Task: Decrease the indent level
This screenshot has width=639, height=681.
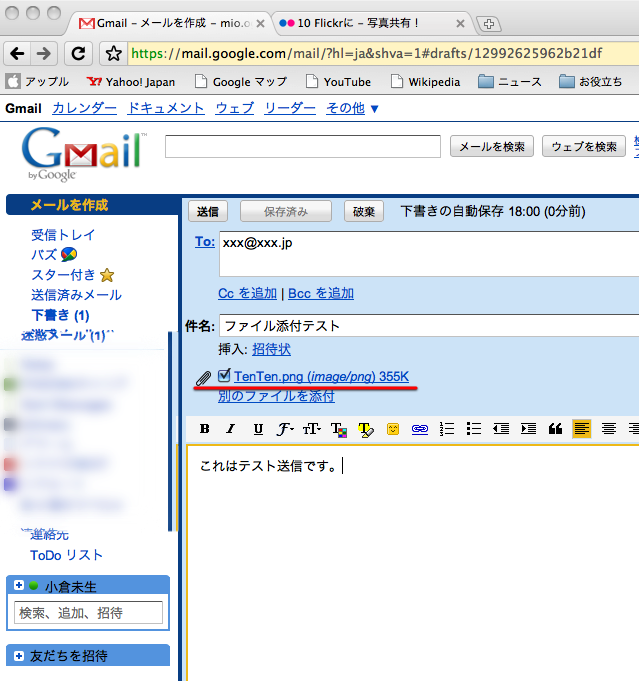Action: [x=501, y=429]
